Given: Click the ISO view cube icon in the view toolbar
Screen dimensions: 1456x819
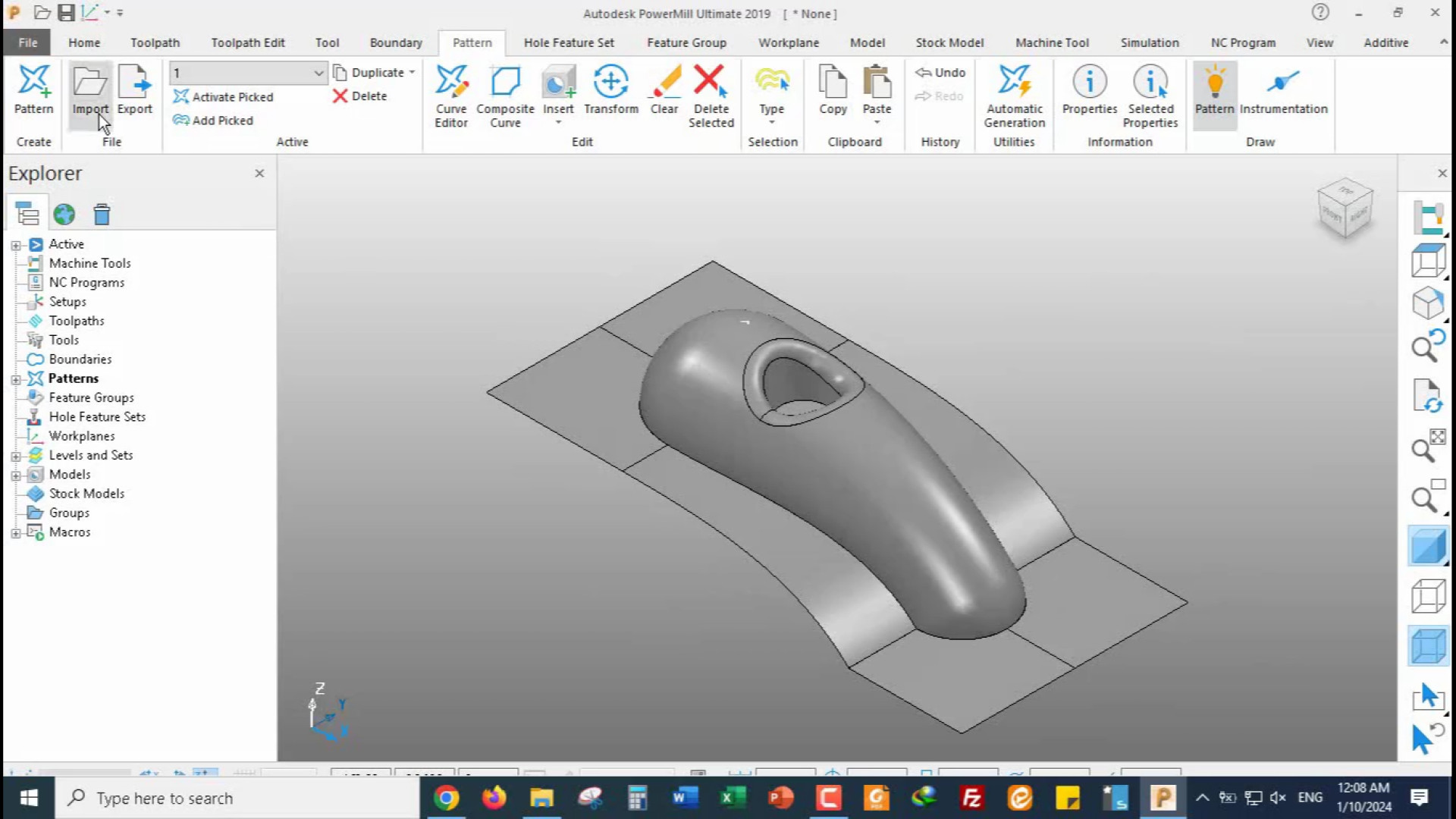Looking at the screenshot, I should (1429, 303).
